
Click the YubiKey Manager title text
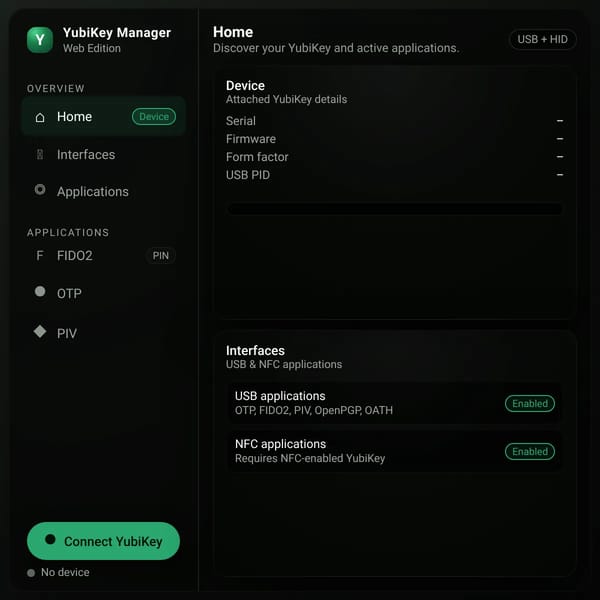click(x=117, y=33)
